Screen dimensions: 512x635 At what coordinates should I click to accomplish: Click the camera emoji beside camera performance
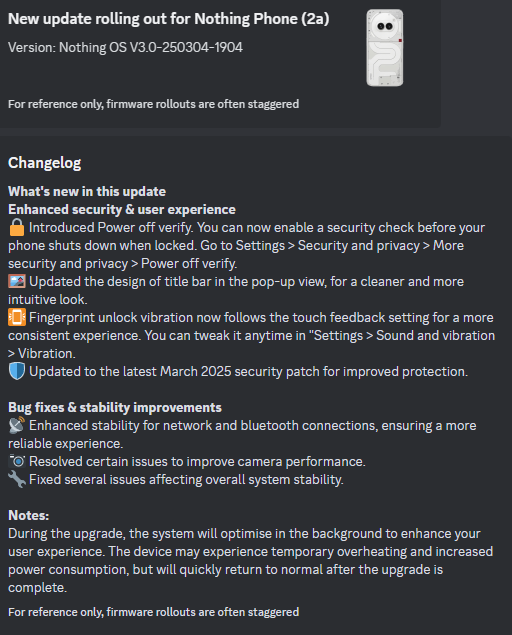[17, 461]
